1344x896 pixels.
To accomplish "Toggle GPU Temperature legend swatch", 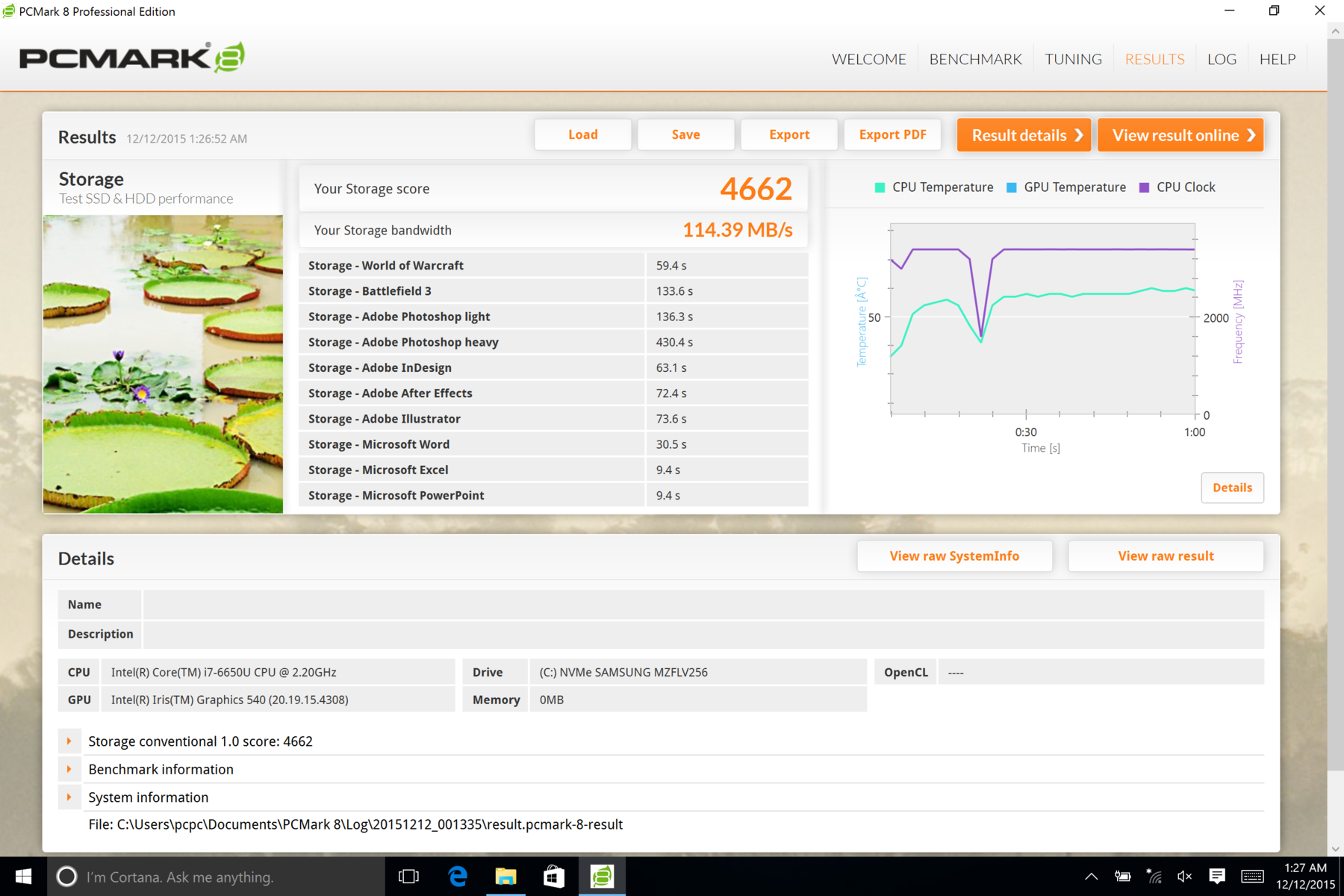I will [1012, 187].
